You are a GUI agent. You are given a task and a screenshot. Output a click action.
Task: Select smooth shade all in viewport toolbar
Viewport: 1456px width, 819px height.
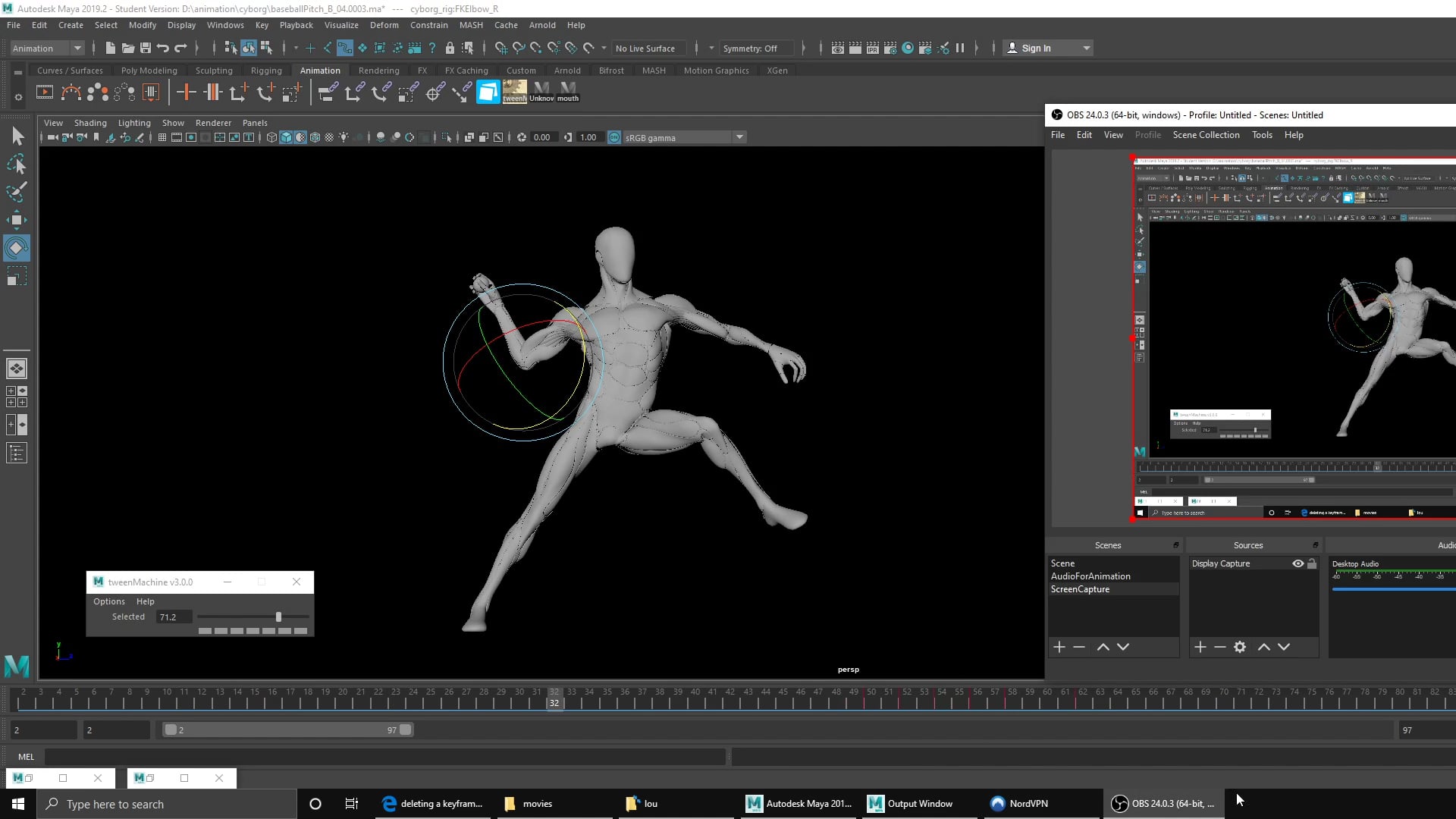click(286, 137)
